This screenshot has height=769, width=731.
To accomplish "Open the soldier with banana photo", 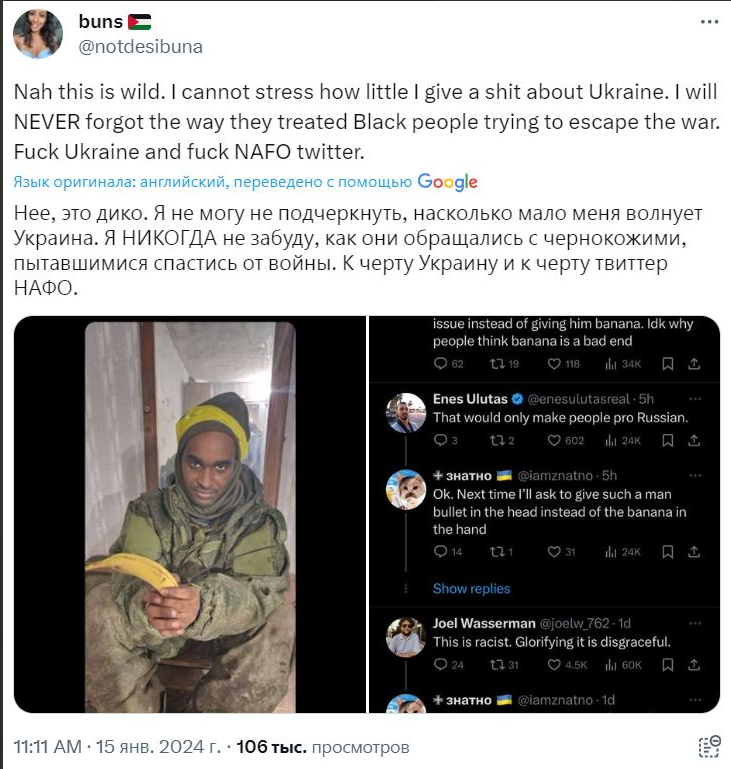I will [x=189, y=514].
